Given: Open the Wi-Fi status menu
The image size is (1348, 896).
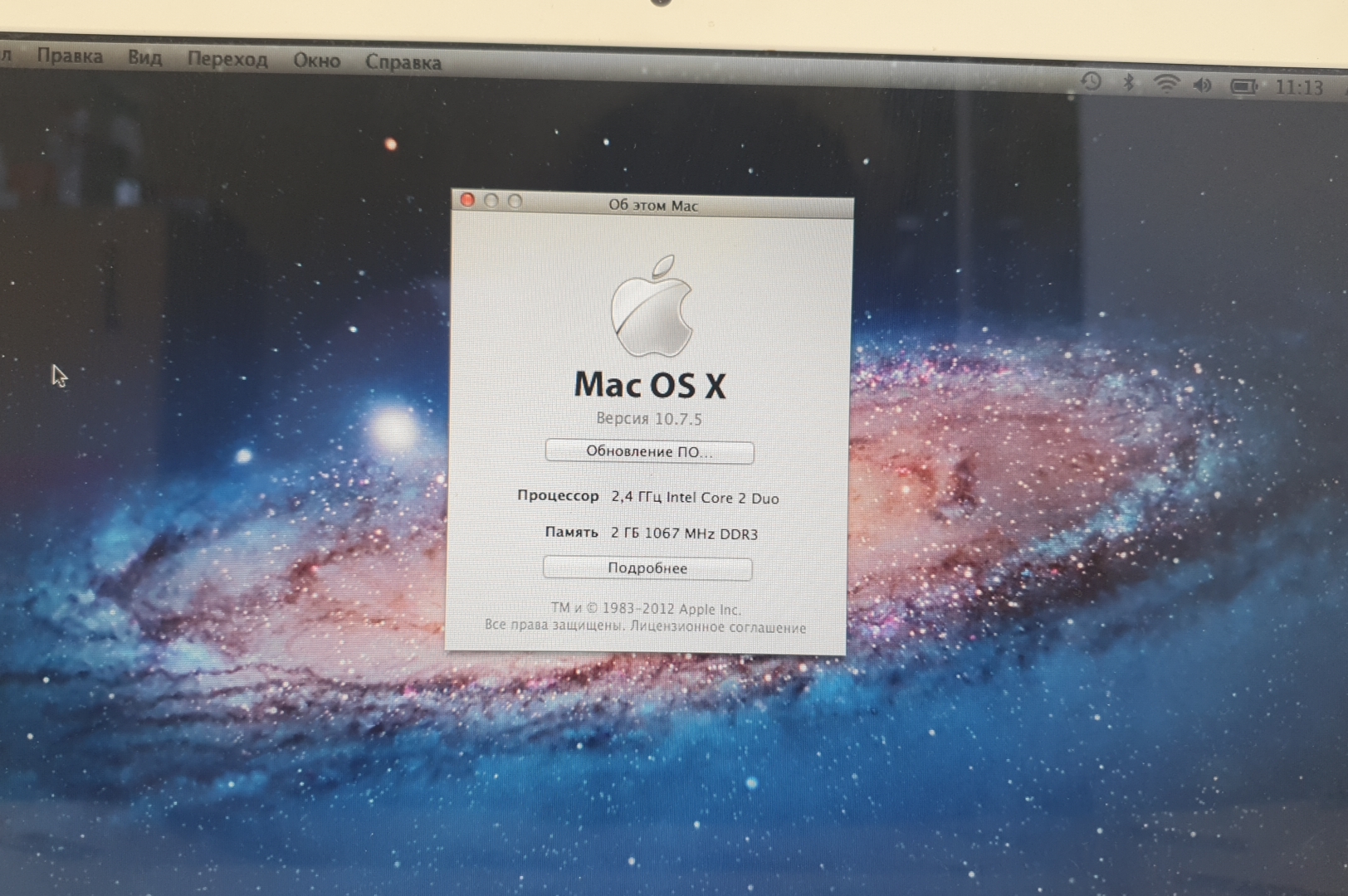Looking at the screenshot, I should [x=1166, y=83].
